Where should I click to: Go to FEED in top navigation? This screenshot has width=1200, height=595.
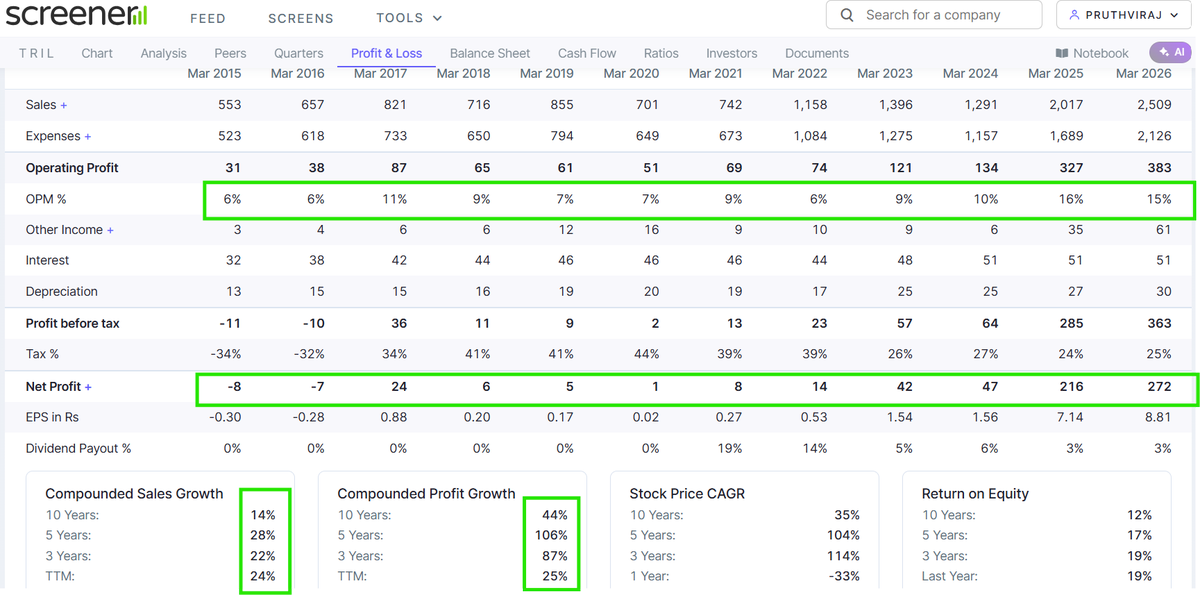(207, 18)
